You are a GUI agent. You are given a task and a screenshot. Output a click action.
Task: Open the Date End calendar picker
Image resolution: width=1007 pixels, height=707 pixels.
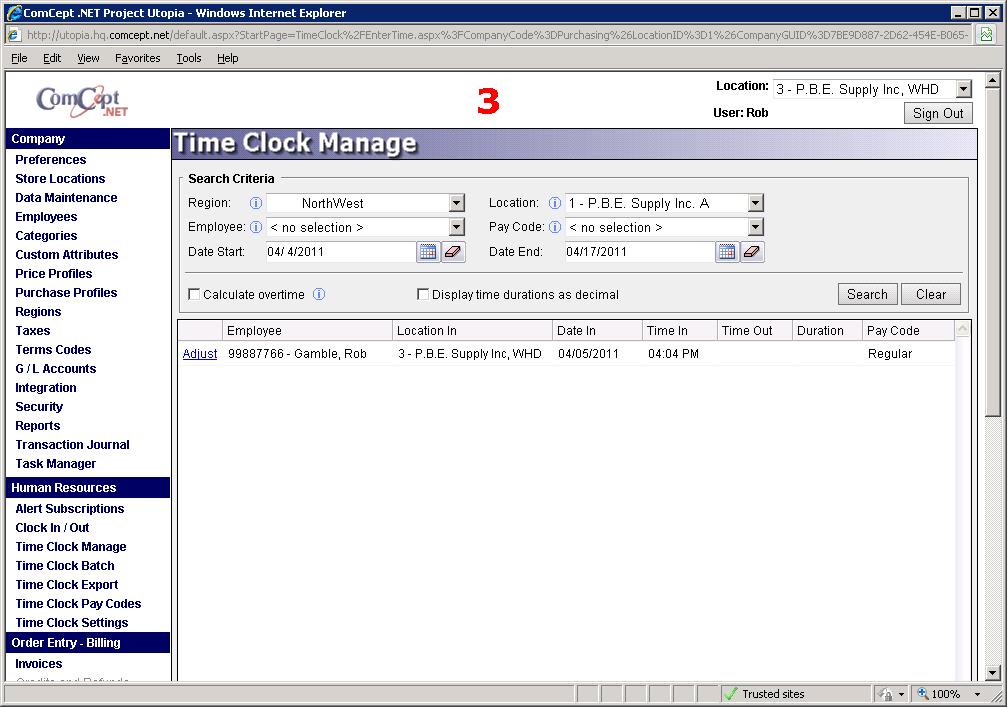pos(727,252)
